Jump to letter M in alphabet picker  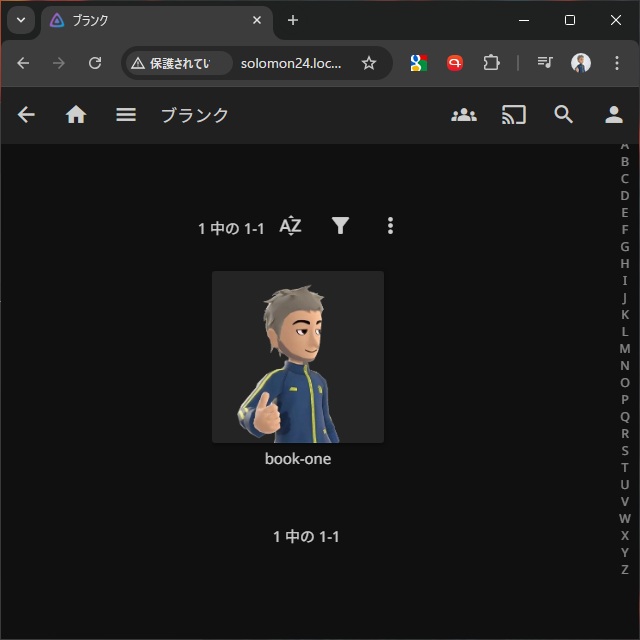(x=625, y=349)
